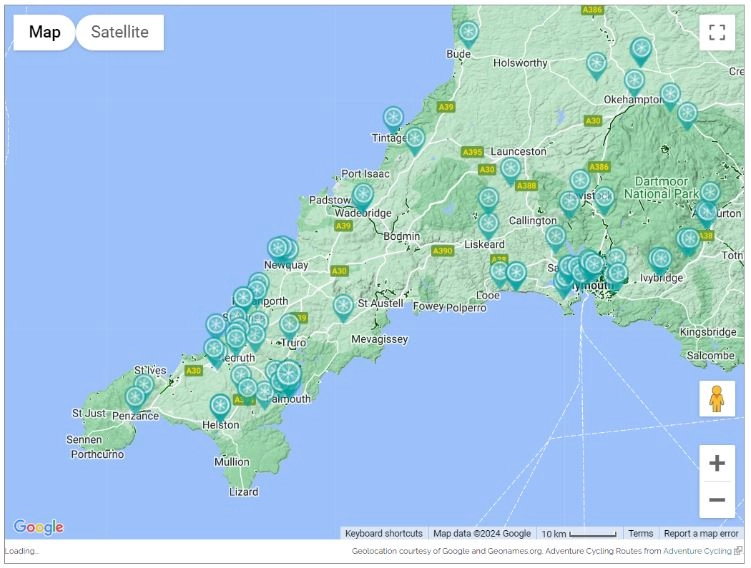Click the Lizard place label
Viewport: 751px width, 568px height.
pos(244,492)
